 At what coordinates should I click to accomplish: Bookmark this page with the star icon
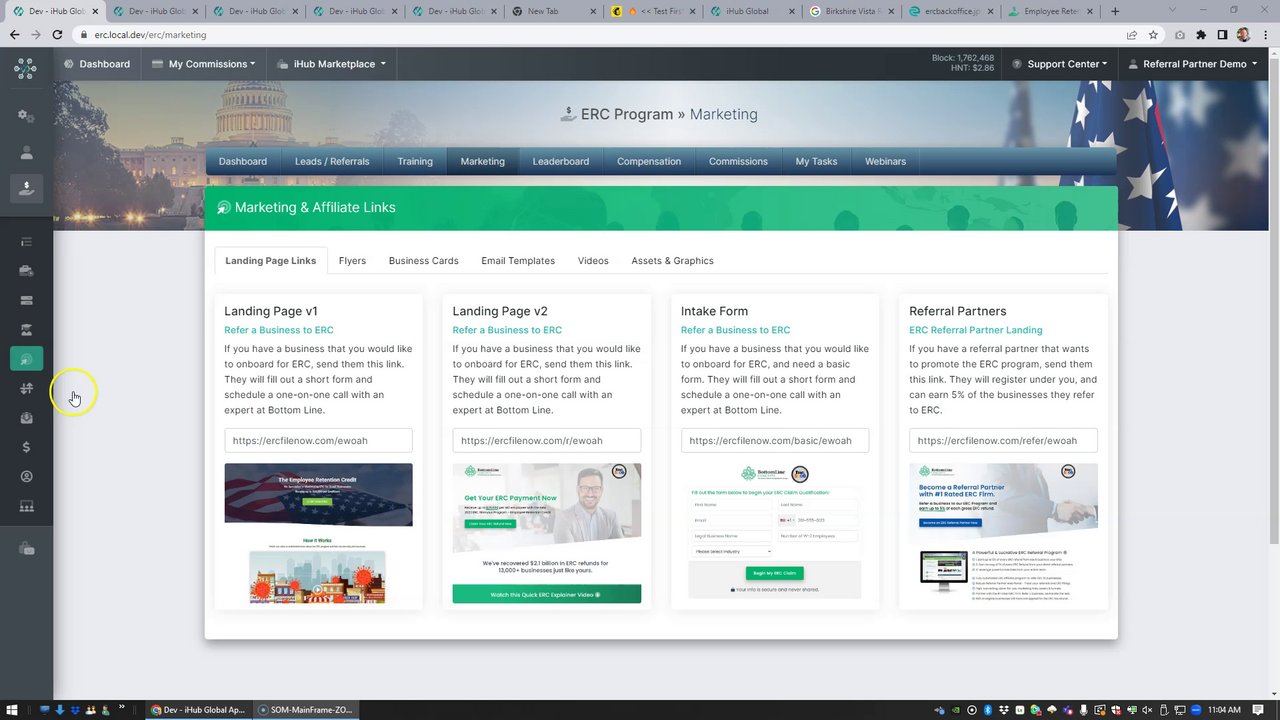point(1153,34)
